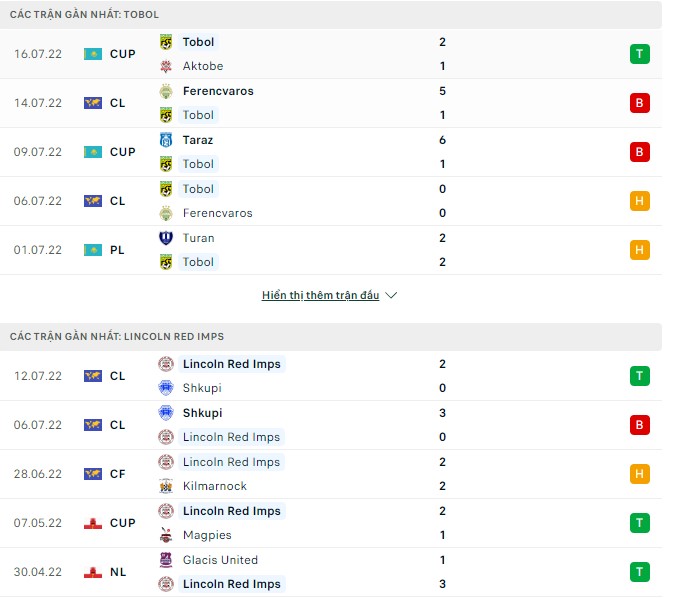Click the Magpies team crest

pos(166,535)
